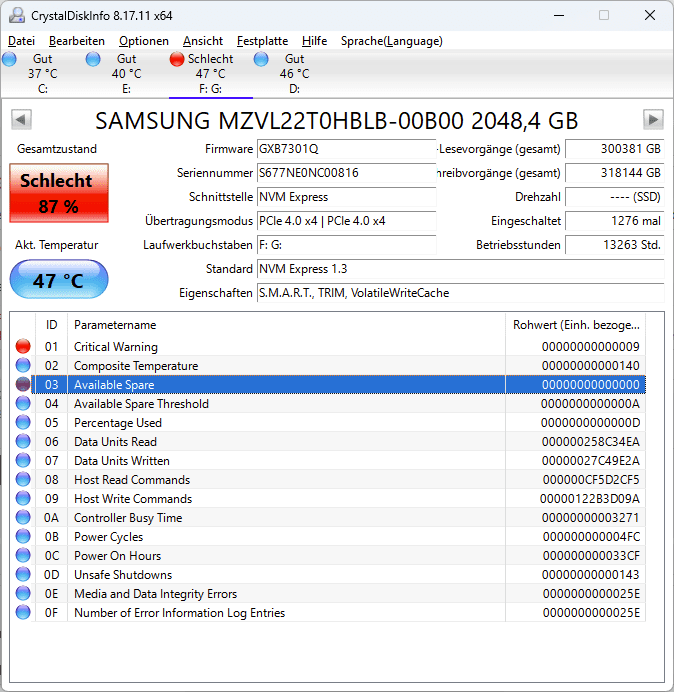Click status icon of Host Write Commands row
The height and width of the screenshot is (692, 674).
(x=23, y=498)
